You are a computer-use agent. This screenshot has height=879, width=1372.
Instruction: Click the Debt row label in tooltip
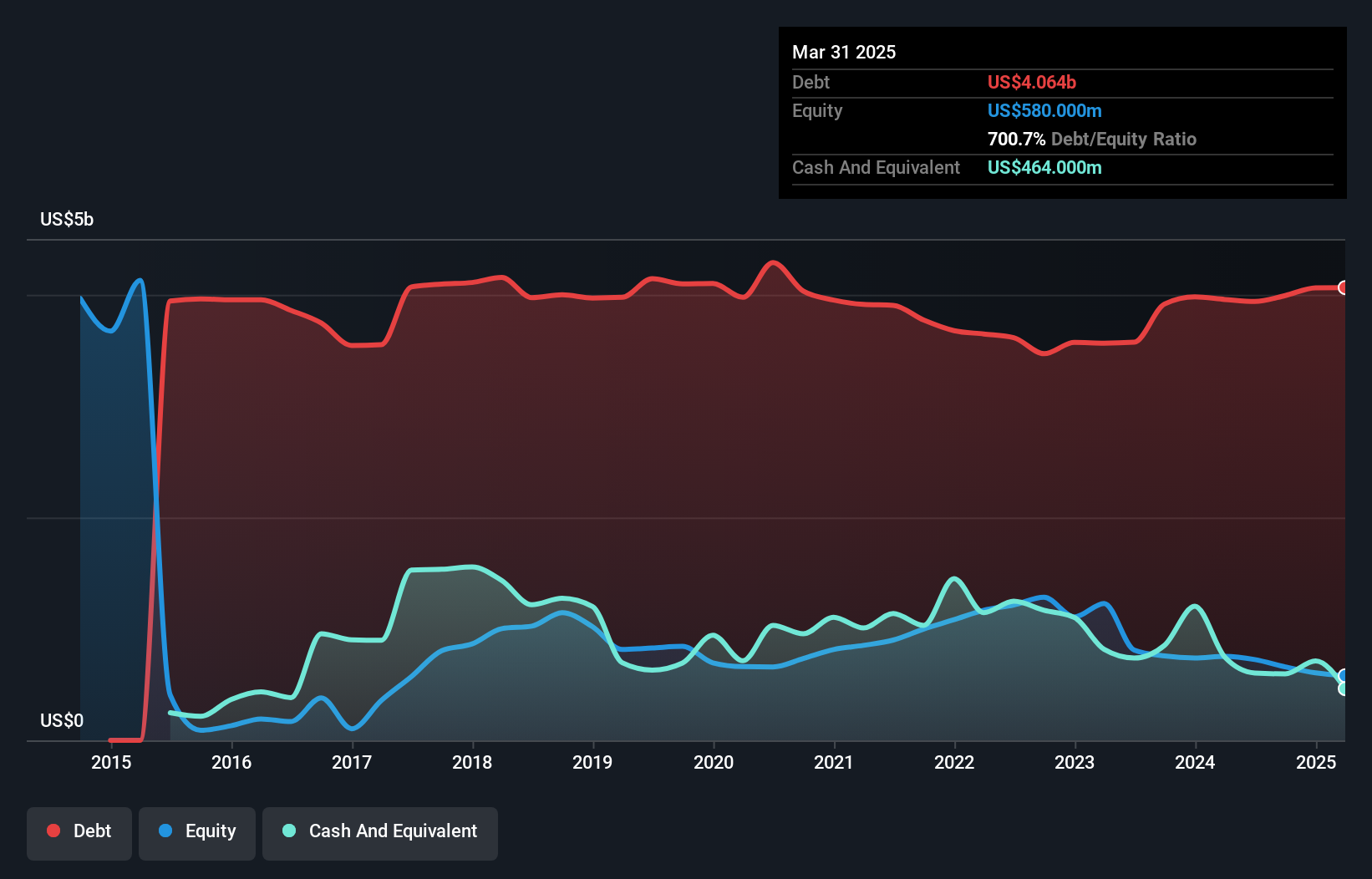[810, 82]
